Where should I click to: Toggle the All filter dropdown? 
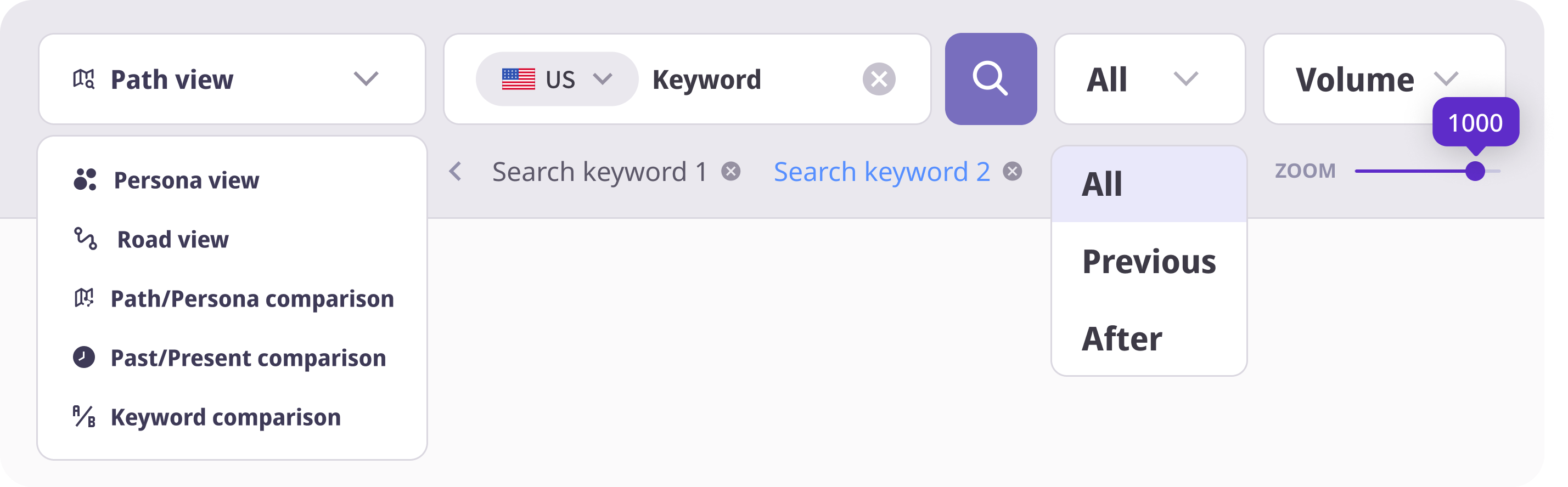pos(1184,79)
